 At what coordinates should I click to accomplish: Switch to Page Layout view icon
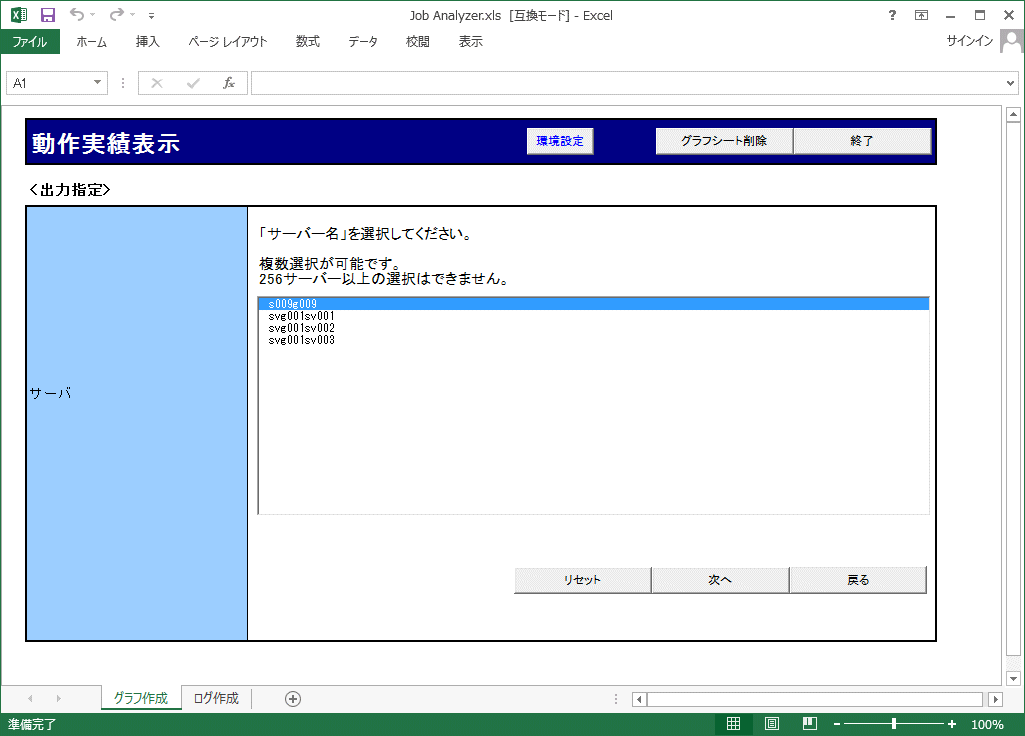771,724
